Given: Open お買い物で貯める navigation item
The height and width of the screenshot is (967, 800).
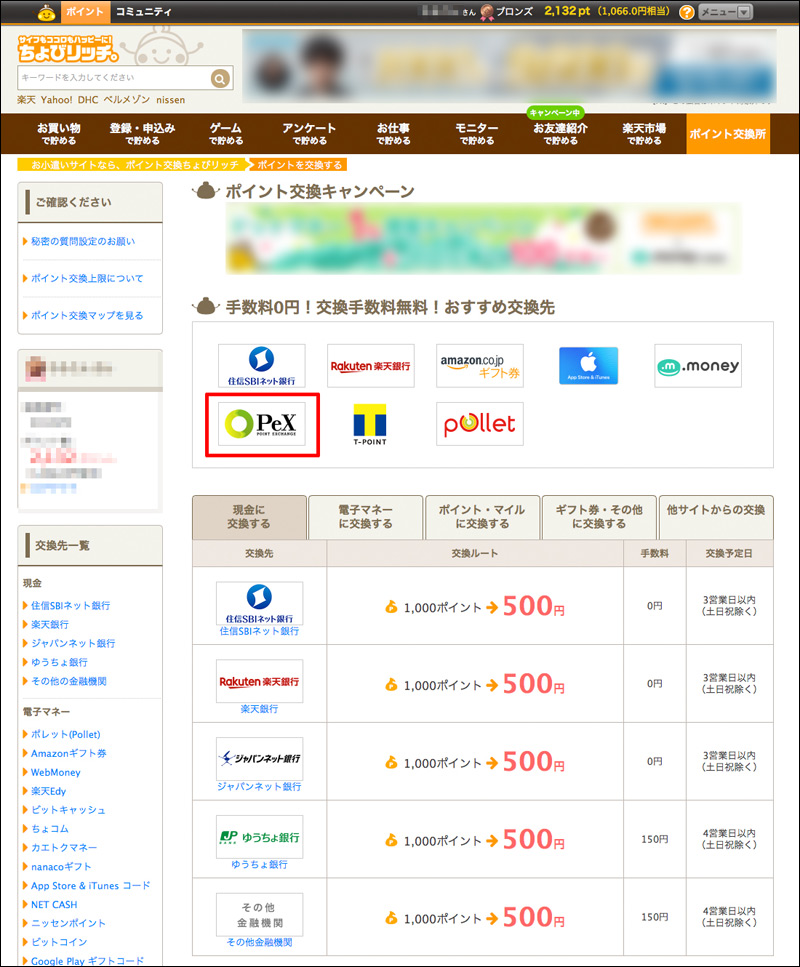Looking at the screenshot, I should (59, 134).
